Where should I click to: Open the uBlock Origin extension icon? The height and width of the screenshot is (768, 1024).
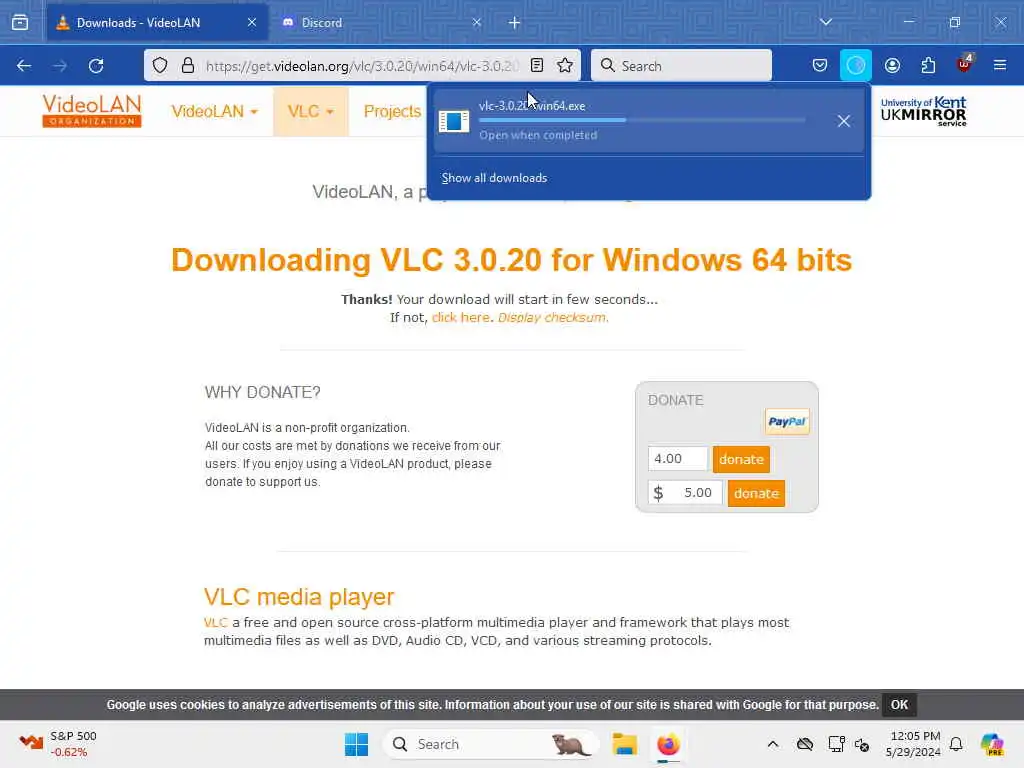(964, 64)
